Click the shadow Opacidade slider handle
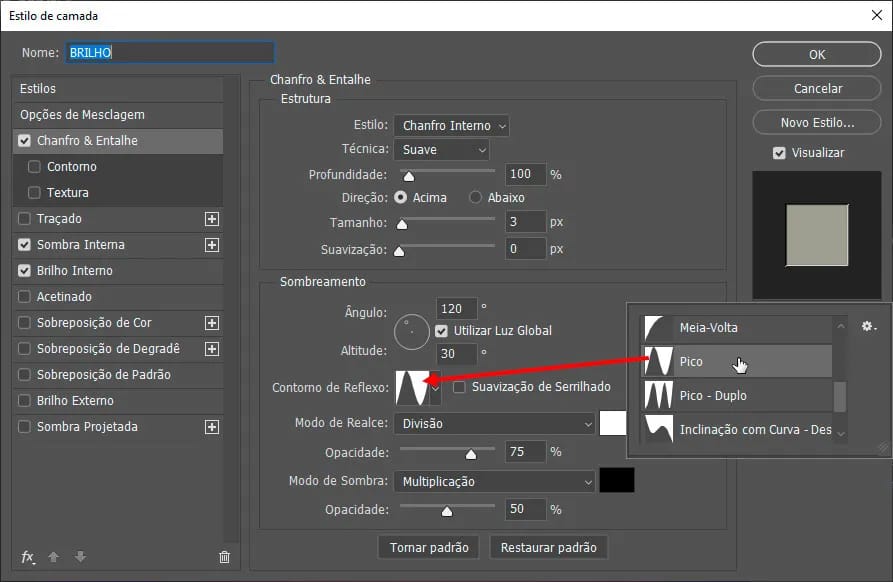The height and width of the screenshot is (582, 893). pyautogui.click(x=446, y=511)
